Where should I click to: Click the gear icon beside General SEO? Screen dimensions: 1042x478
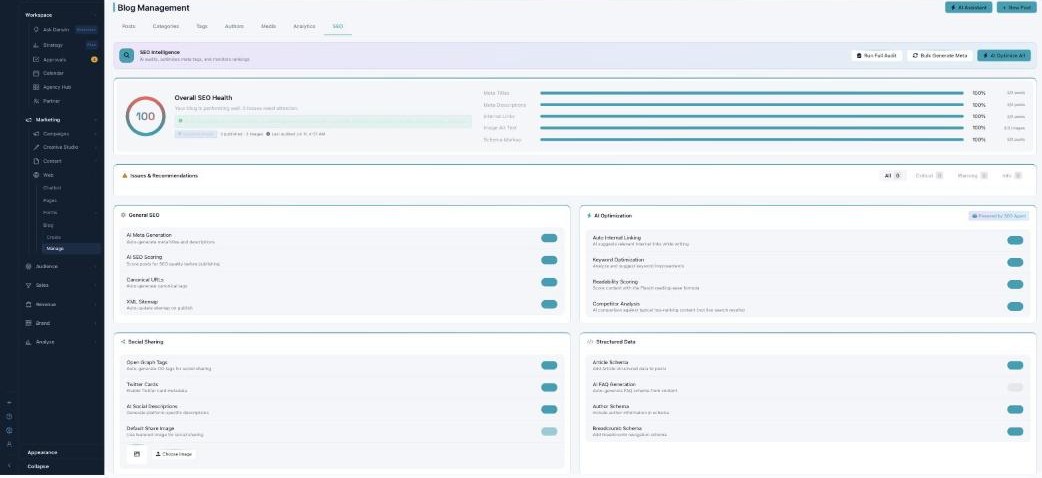pos(124,215)
